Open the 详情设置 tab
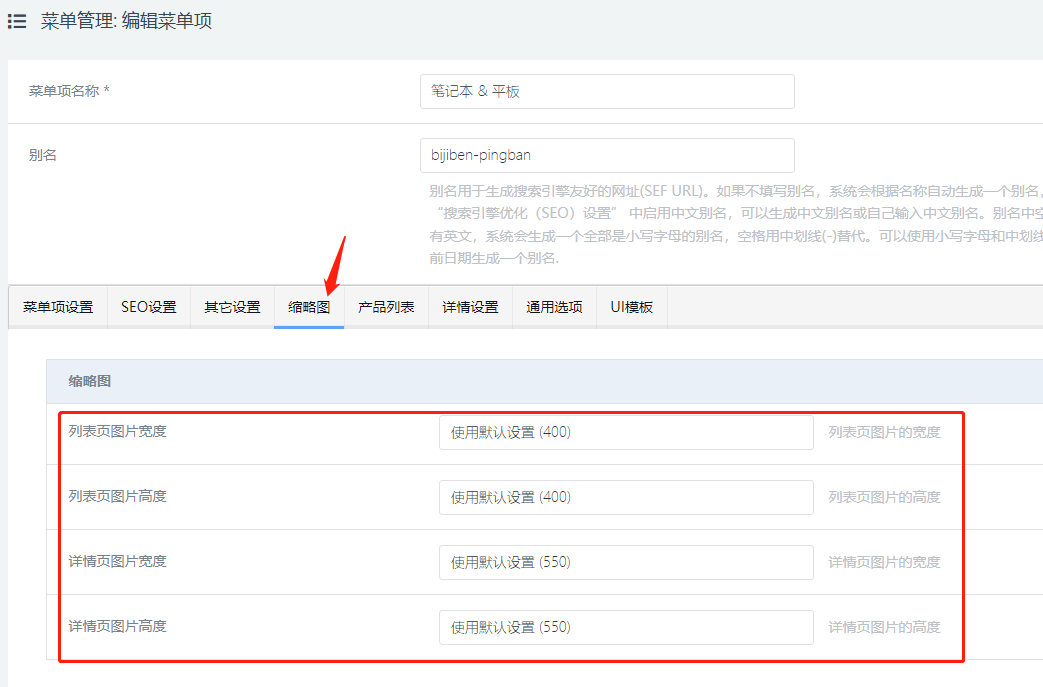Image resolution: width=1043 pixels, height=687 pixels. pos(470,307)
